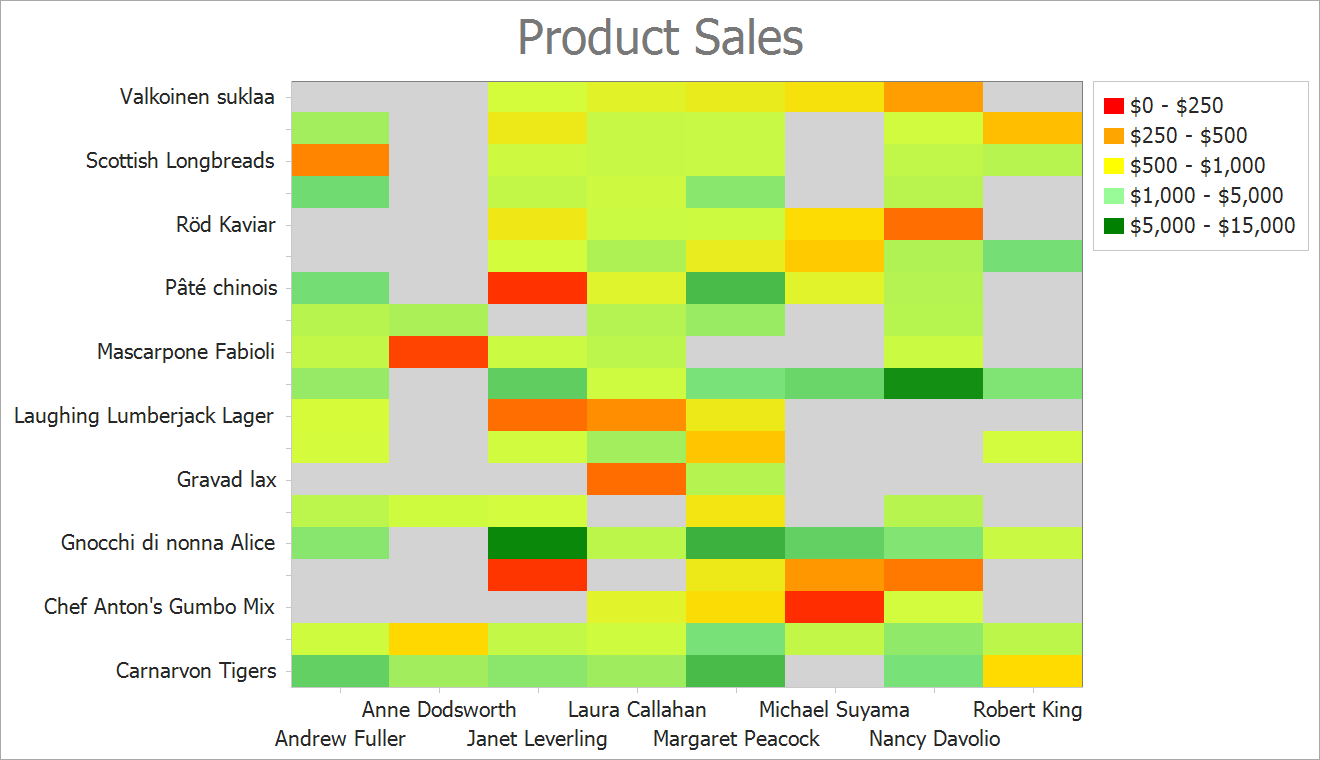
Task: Select the Laughing Lumberjack Lager axis label
Action: click(144, 416)
